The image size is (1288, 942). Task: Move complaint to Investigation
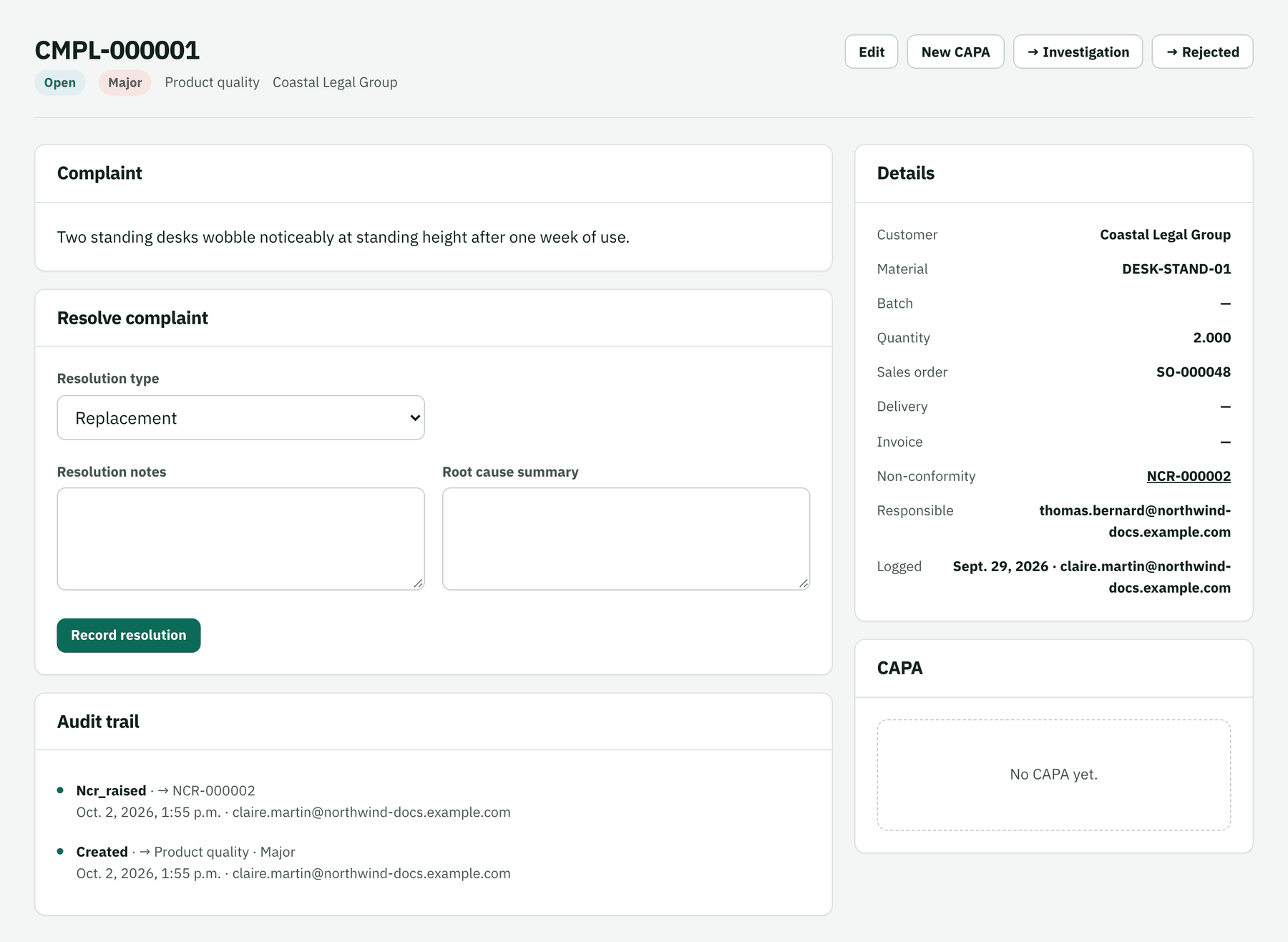click(1078, 52)
